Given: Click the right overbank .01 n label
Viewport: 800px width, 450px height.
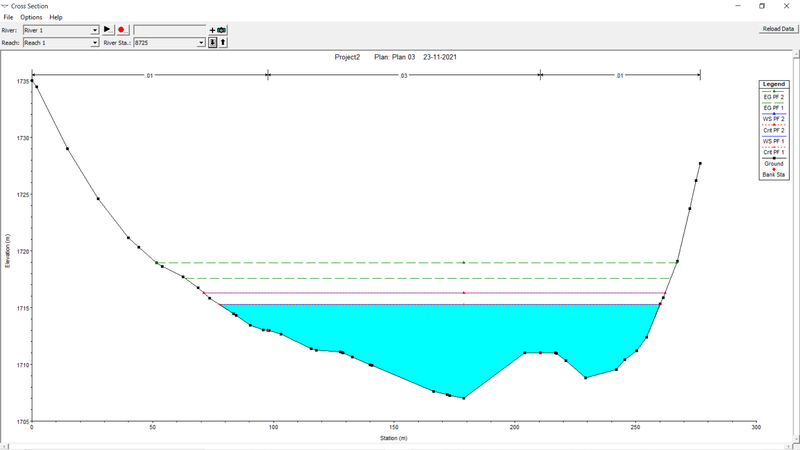Looking at the screenshot, I should pos(619,76).
